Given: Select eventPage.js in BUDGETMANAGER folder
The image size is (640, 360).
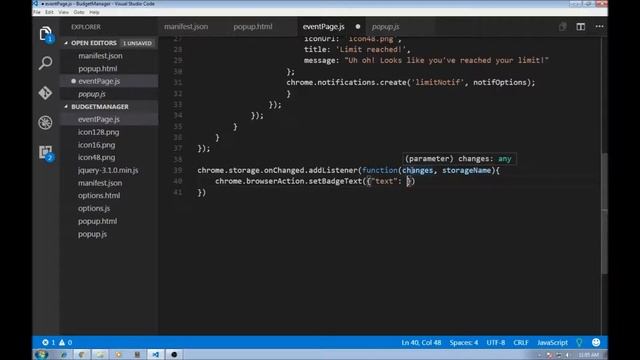Looking at the screenshot, I should (x=99, y=119).
